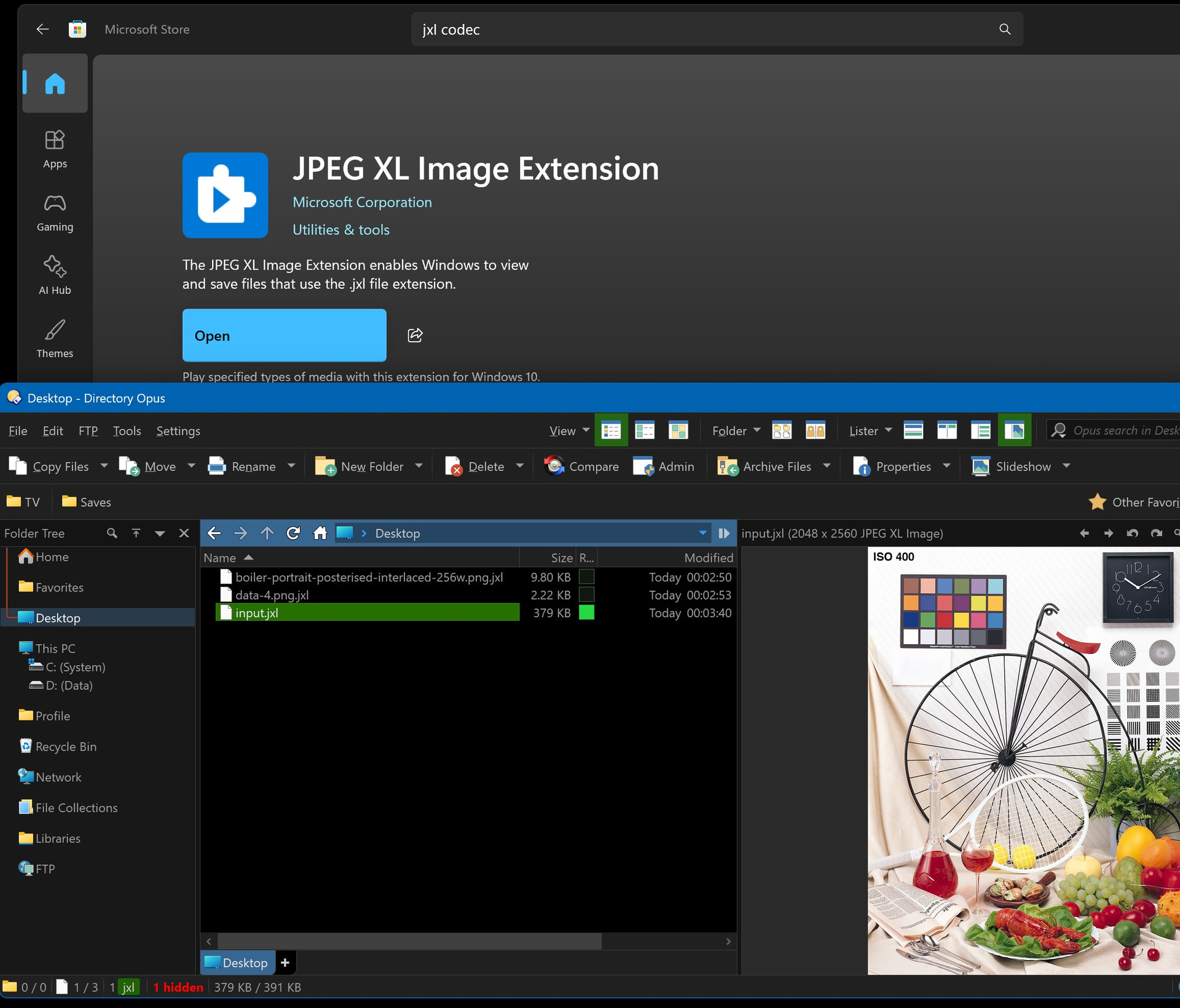1180x1008 pixels.
Task: Open the Settings menu in Directory Opus
Action: click(178, 431)
